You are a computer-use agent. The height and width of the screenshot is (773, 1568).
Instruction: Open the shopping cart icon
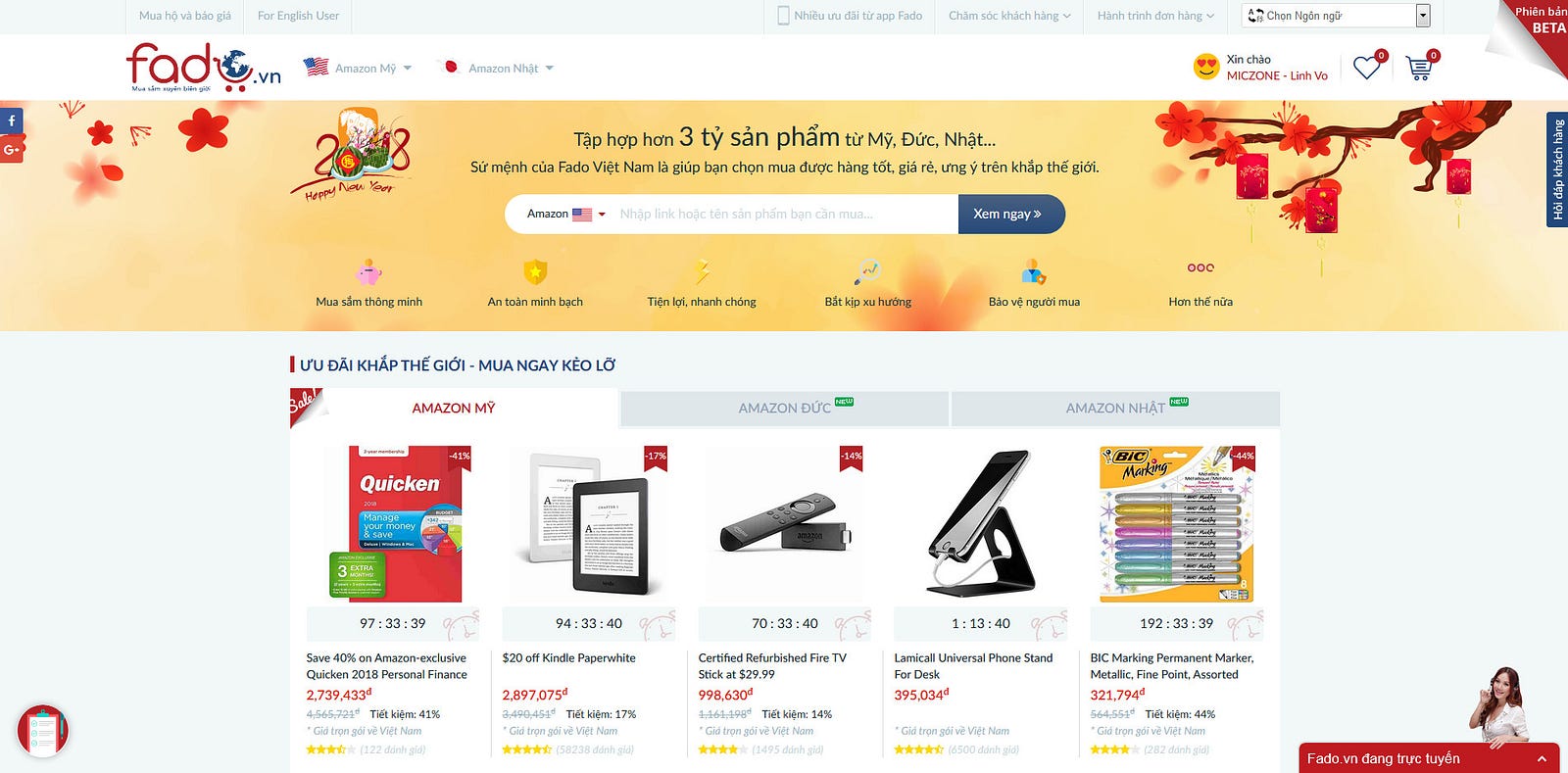pos(1418,68)
